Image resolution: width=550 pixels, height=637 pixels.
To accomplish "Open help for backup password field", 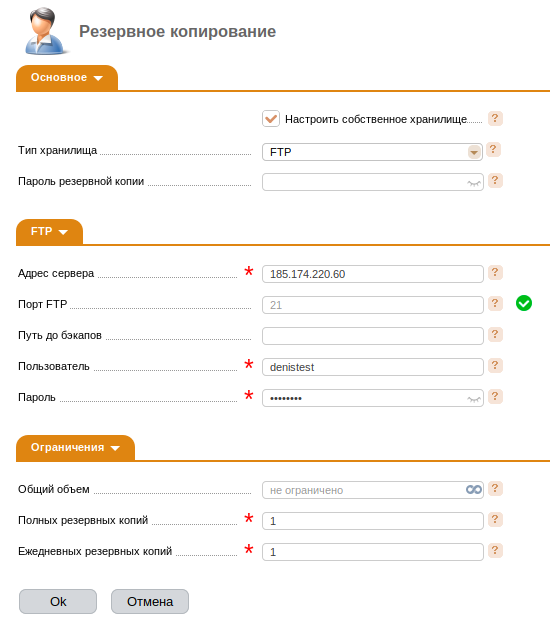I will (x=495, y=181).
